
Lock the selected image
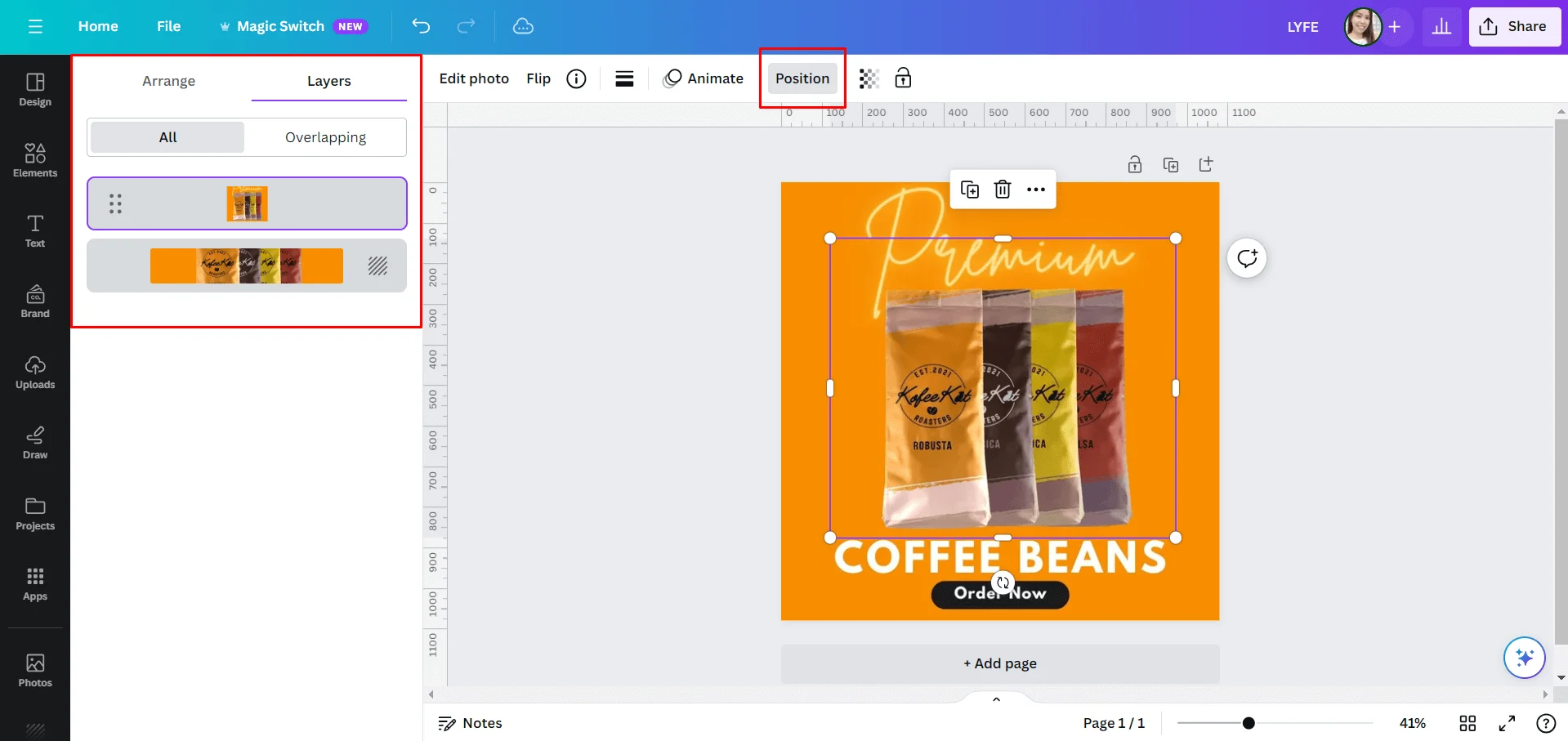[x=903, y=78]
